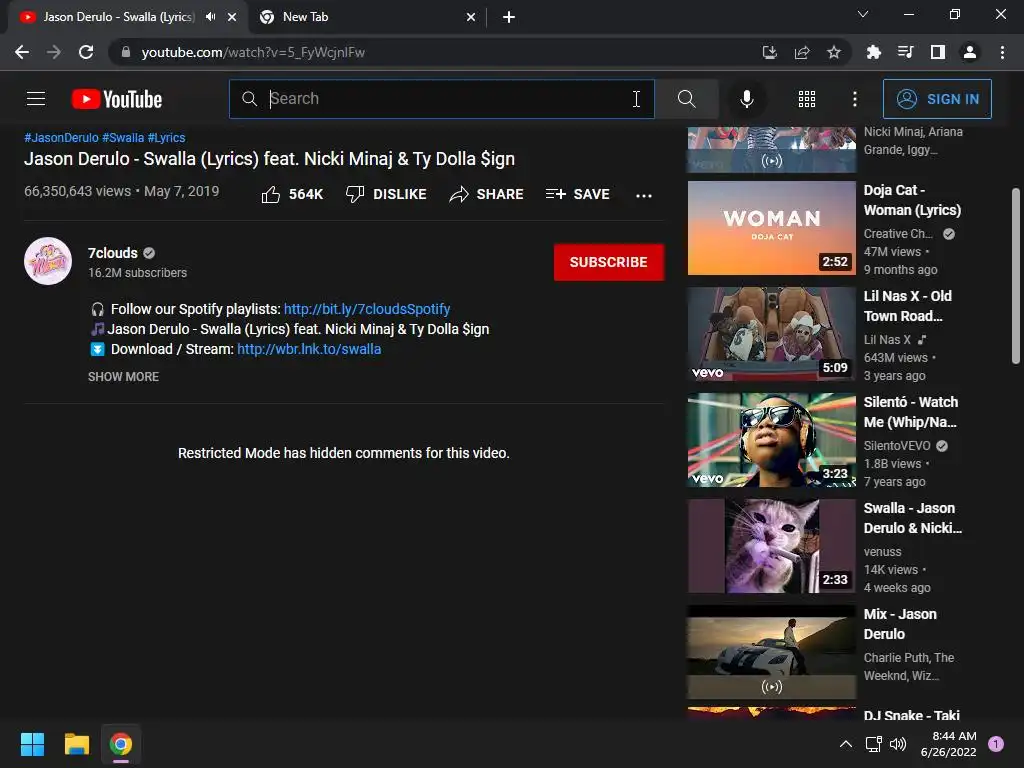View site information lock icon
1024x768 pixels.
click(x=126, y=52)
